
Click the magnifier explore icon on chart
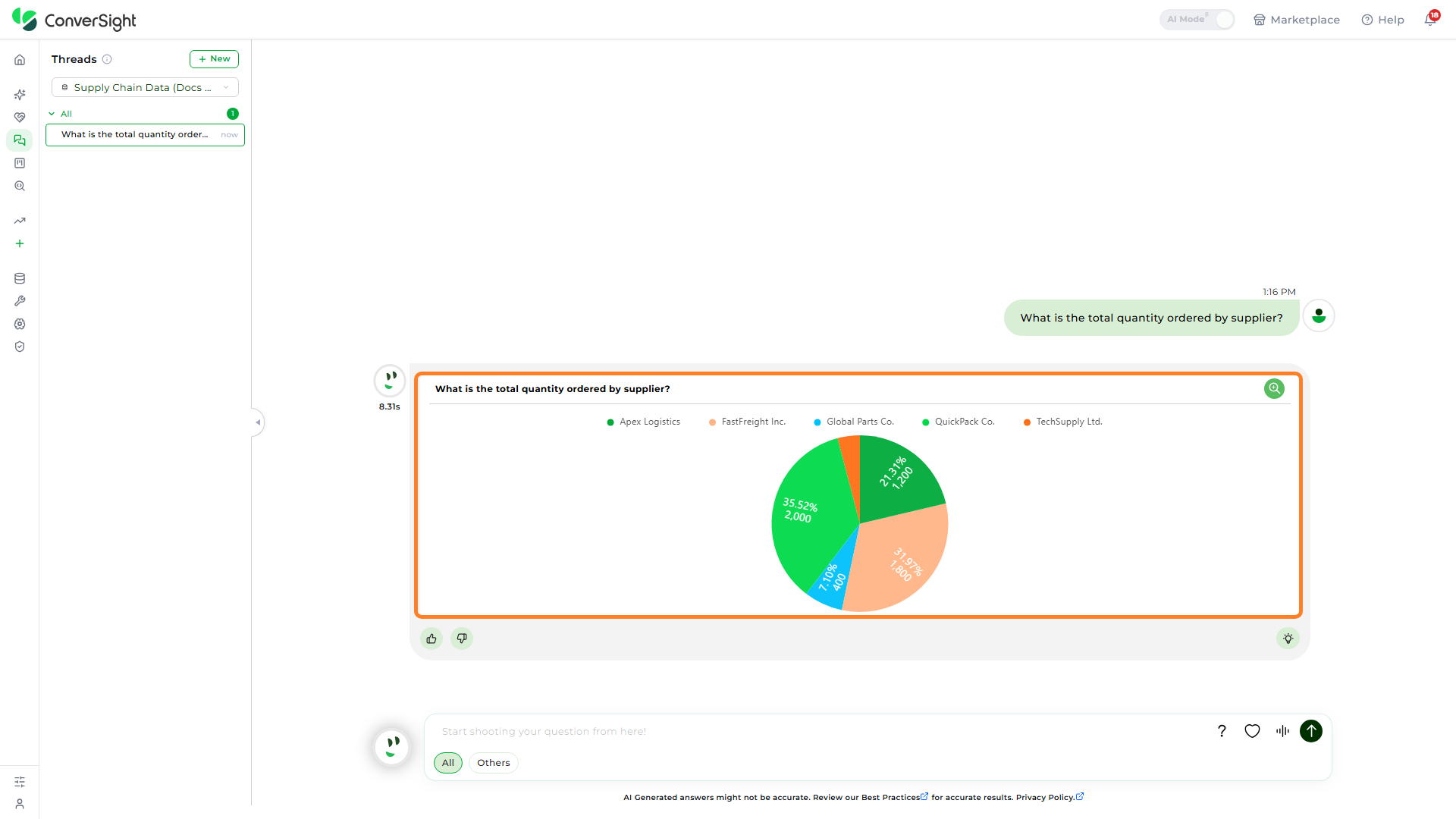point(1274,388)
